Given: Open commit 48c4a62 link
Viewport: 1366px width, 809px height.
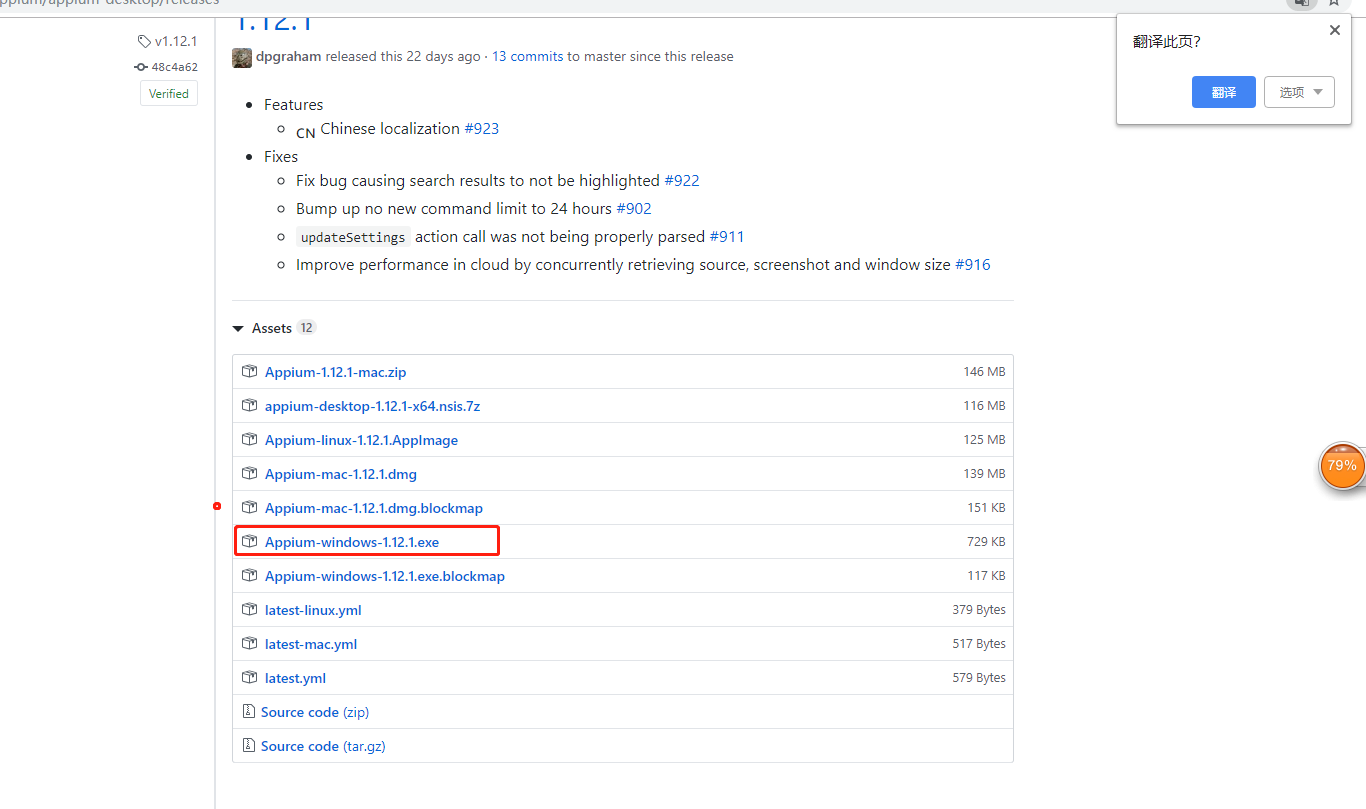Looking at the screenshot, I should pos(175,67).
